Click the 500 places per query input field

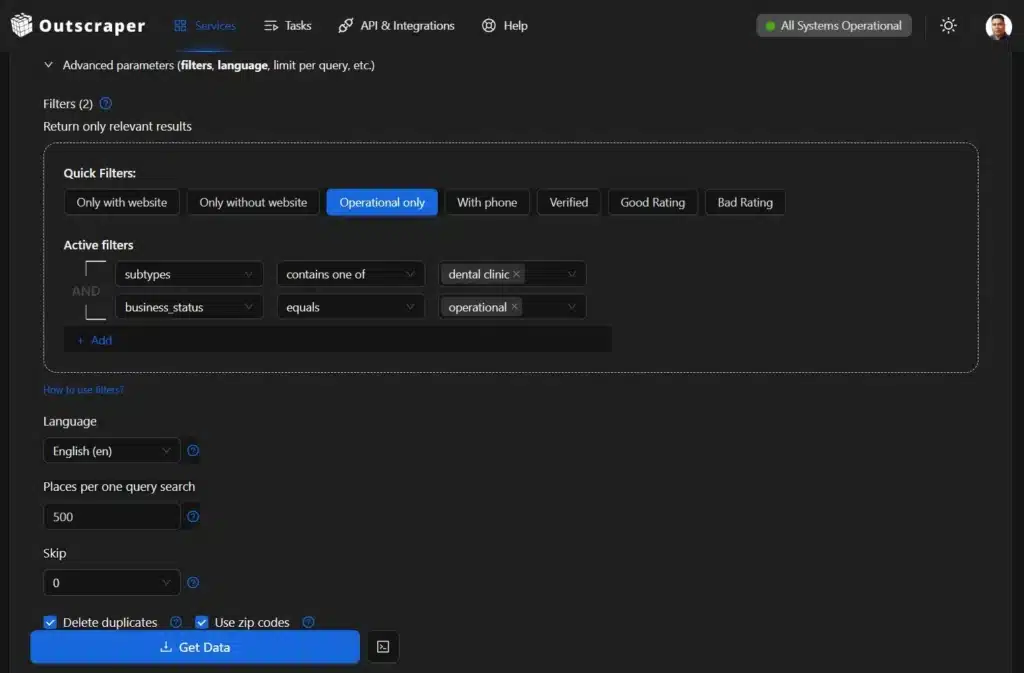[111, 516]
